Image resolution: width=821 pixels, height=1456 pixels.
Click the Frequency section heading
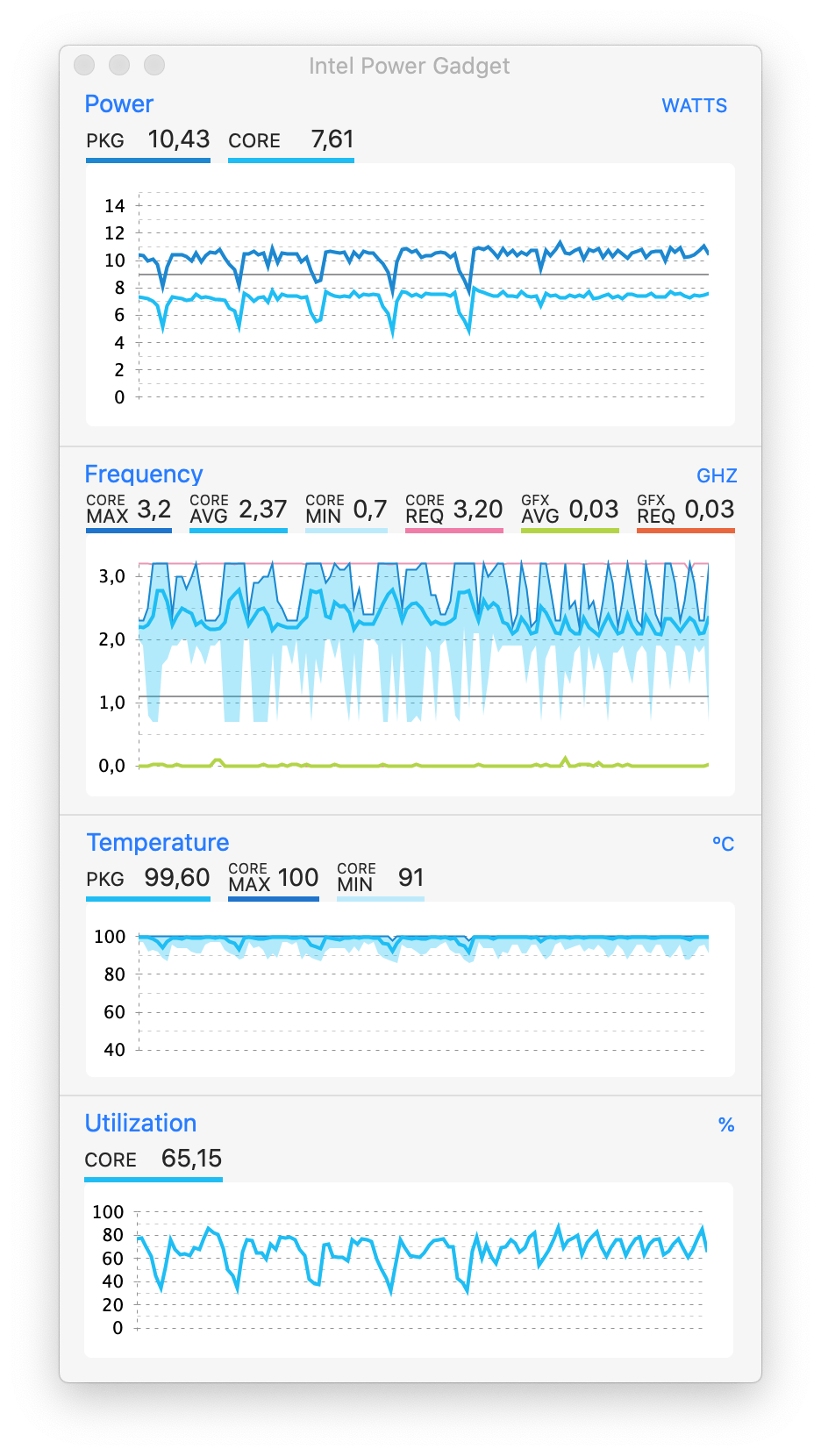pyautogui.click(x=144, y=475)
